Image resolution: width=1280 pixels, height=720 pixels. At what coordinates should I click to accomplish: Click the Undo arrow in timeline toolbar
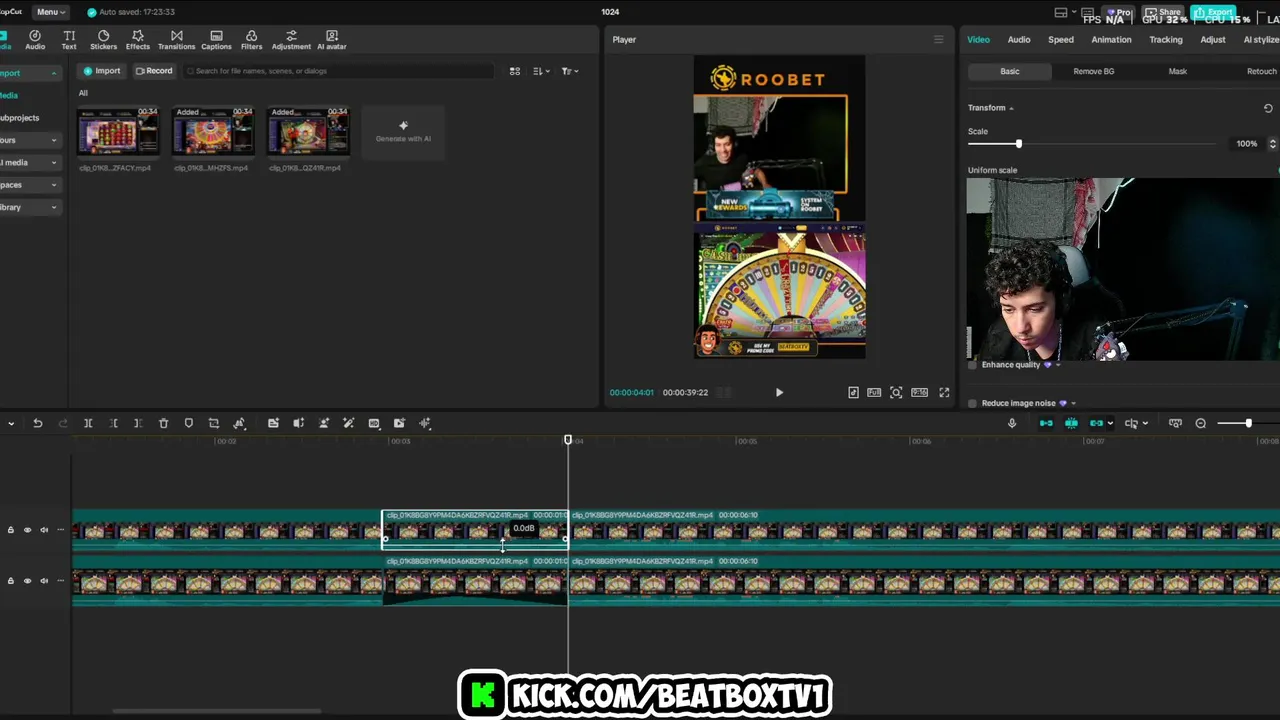point(37,423)
